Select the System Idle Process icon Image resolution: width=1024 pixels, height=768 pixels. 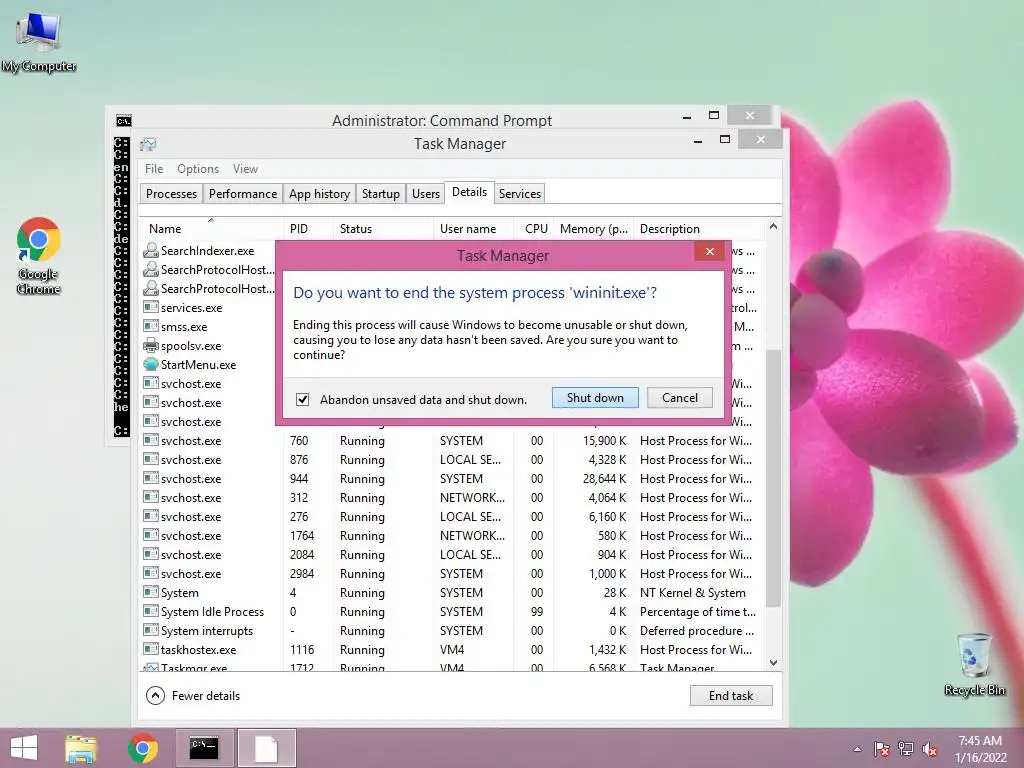click(151, 611)
